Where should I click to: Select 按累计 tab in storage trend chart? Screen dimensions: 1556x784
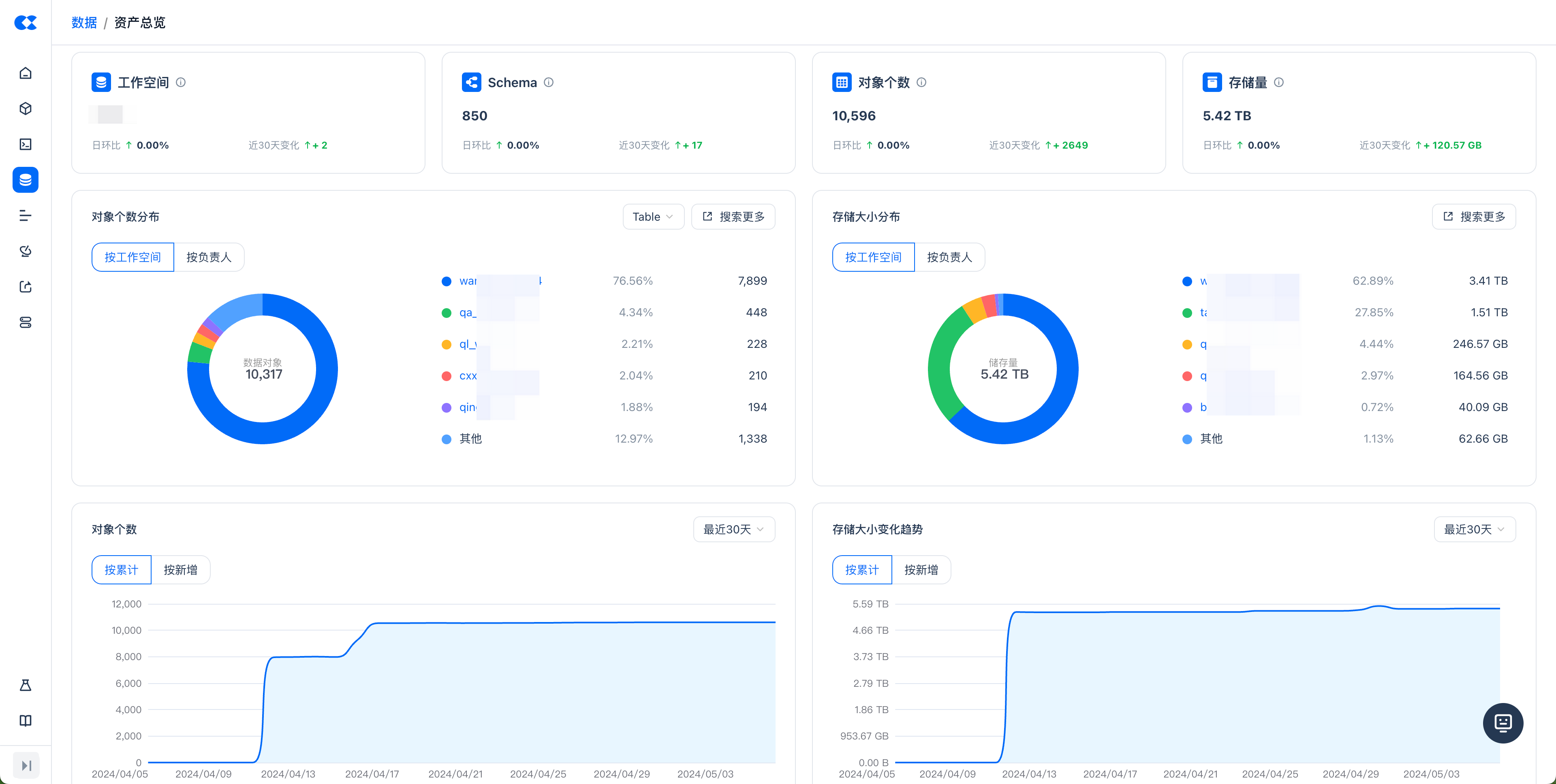[861, 570]
